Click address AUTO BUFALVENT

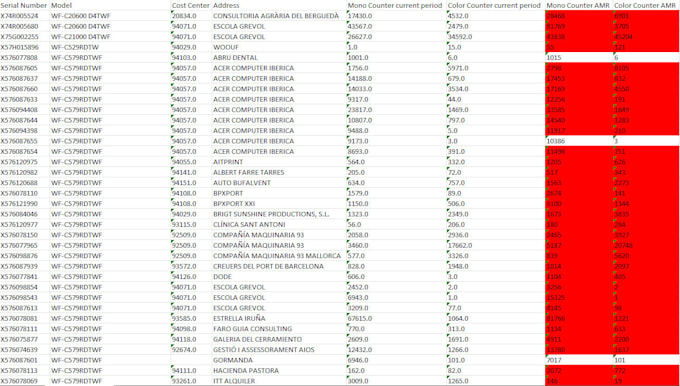pyautogui.click(x=242, y=183)
